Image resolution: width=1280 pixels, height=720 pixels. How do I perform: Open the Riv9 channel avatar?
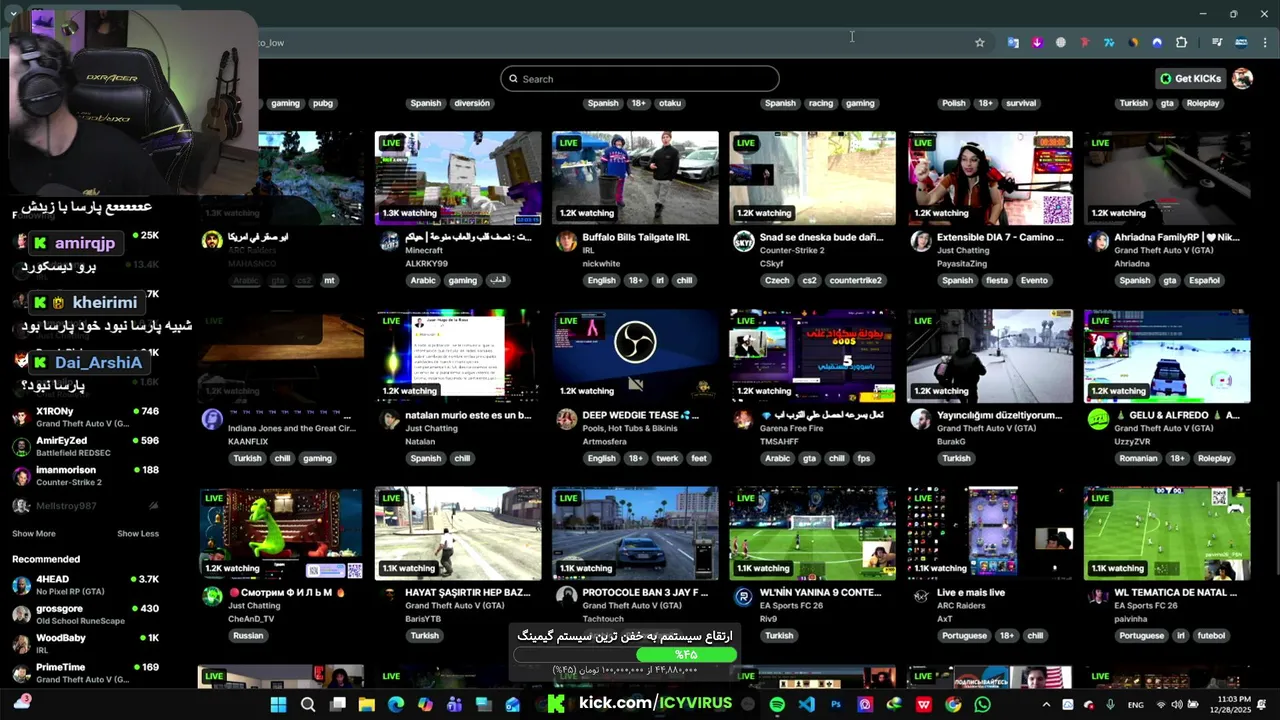(x=743, y=596)
